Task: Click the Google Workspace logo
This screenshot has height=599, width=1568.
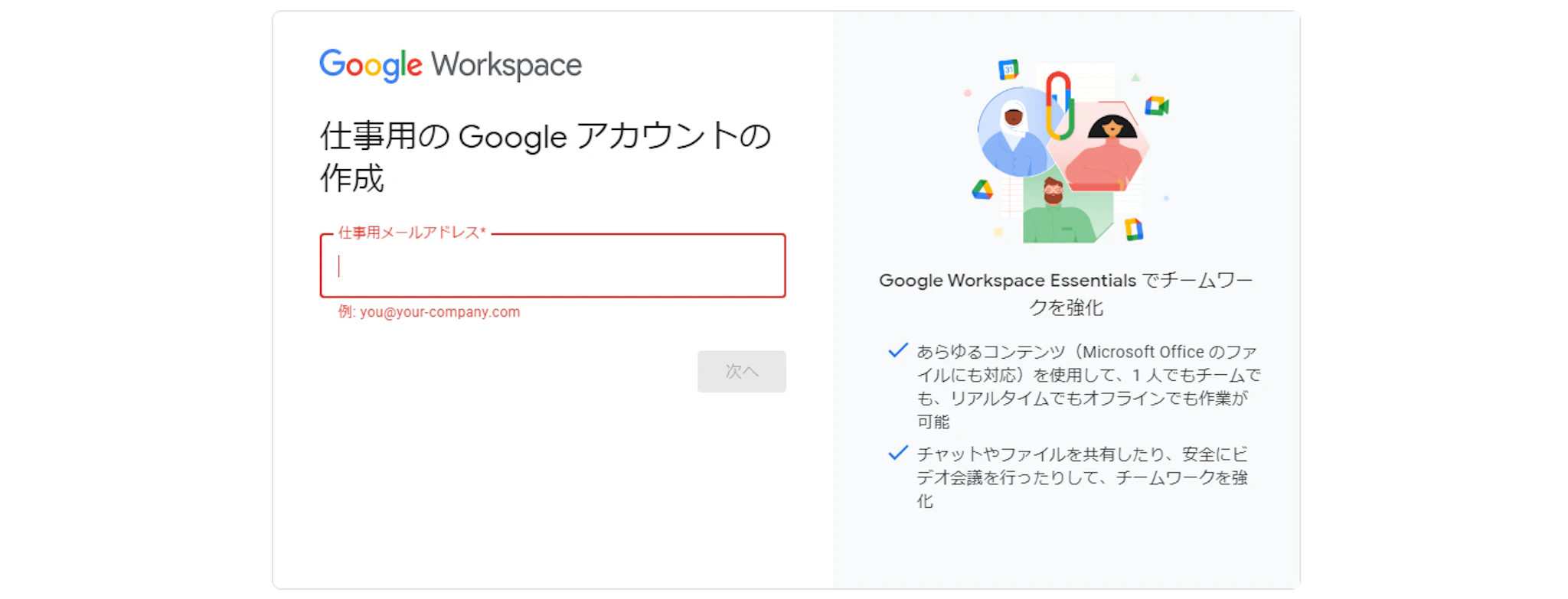Action: pyautogui.click(x=450, y=65)
